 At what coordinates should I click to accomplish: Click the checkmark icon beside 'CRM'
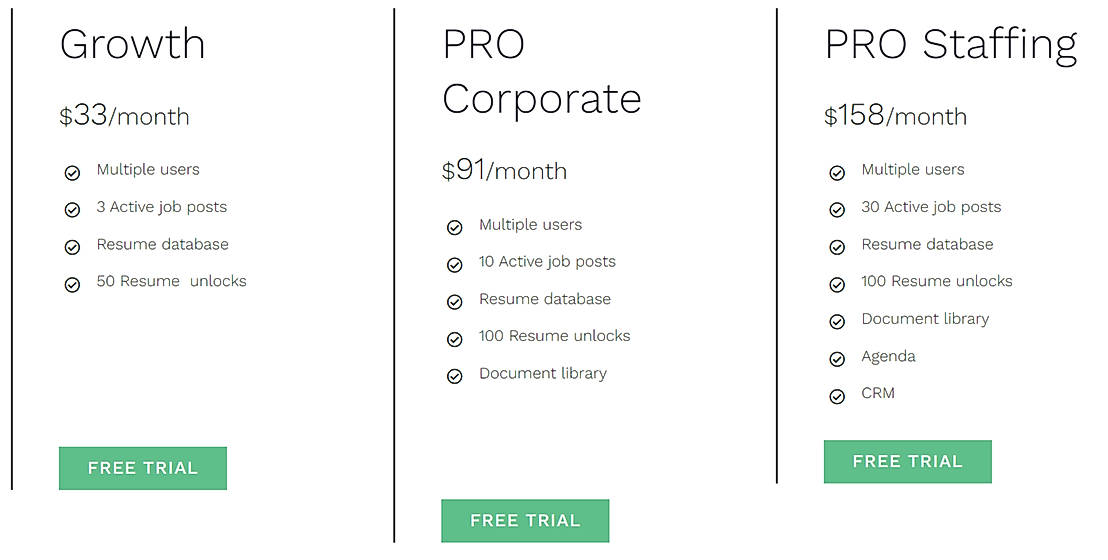click(x=837, y=397)
